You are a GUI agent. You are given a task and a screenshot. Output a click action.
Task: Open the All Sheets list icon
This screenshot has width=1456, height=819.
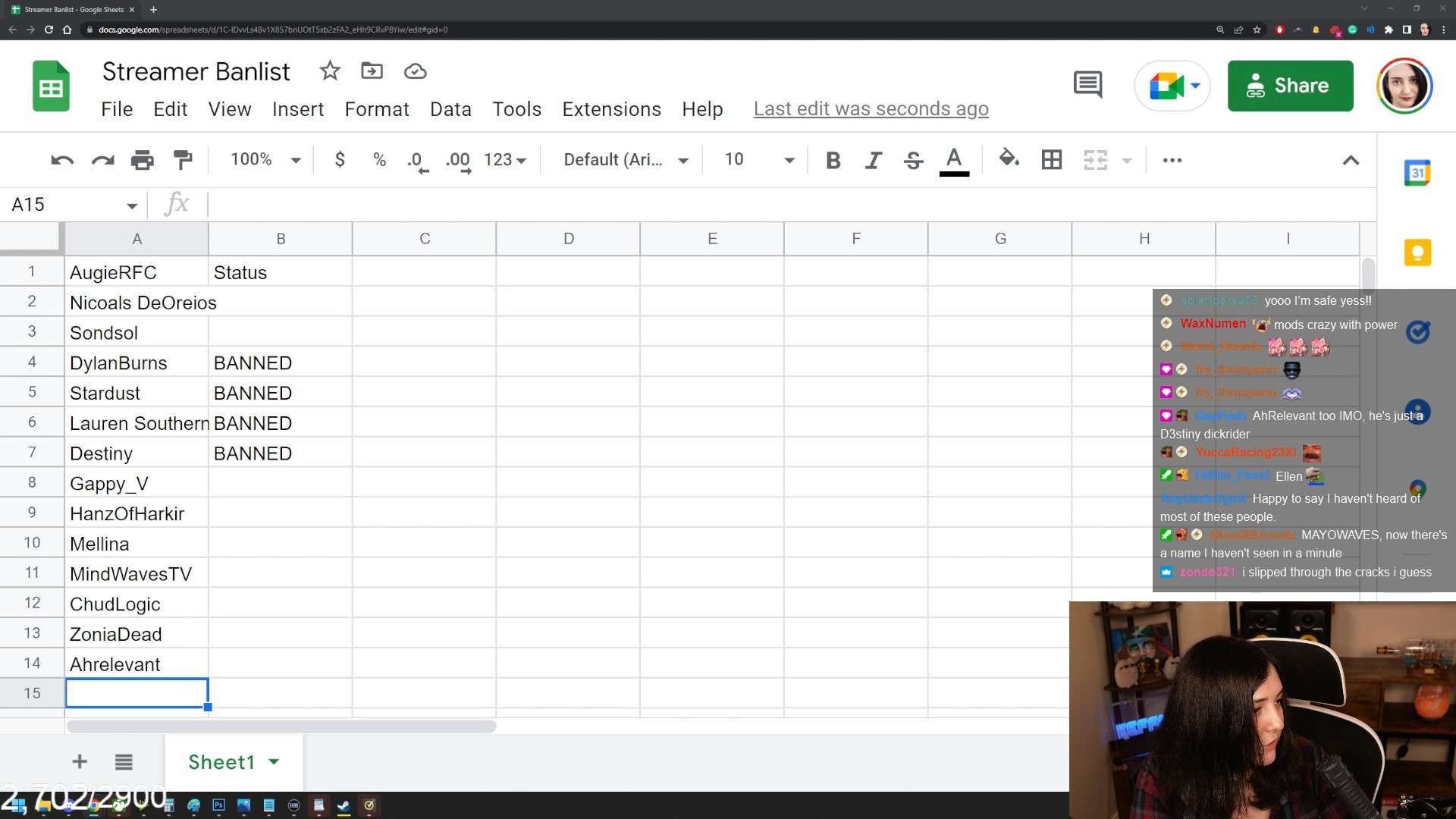pos(124,761)
